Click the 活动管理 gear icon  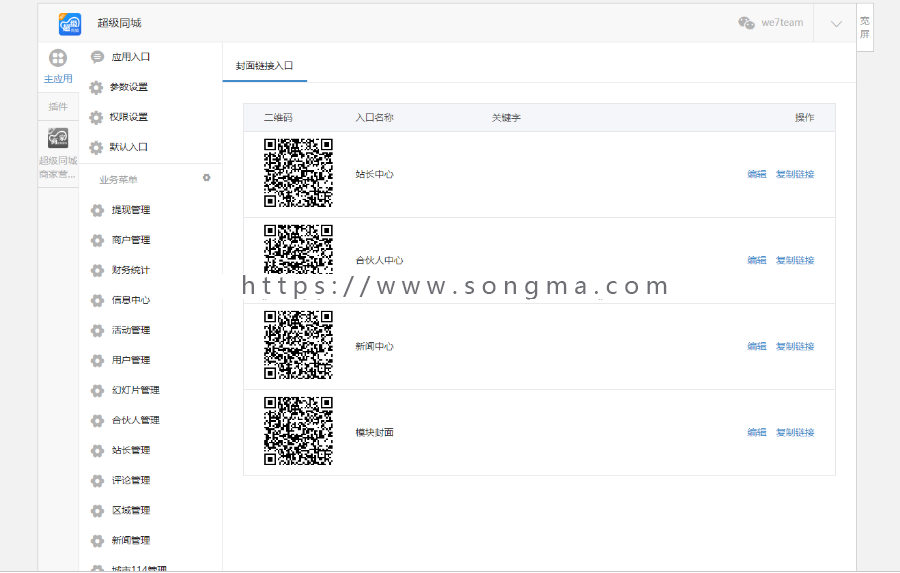click(x=98, y=330)
